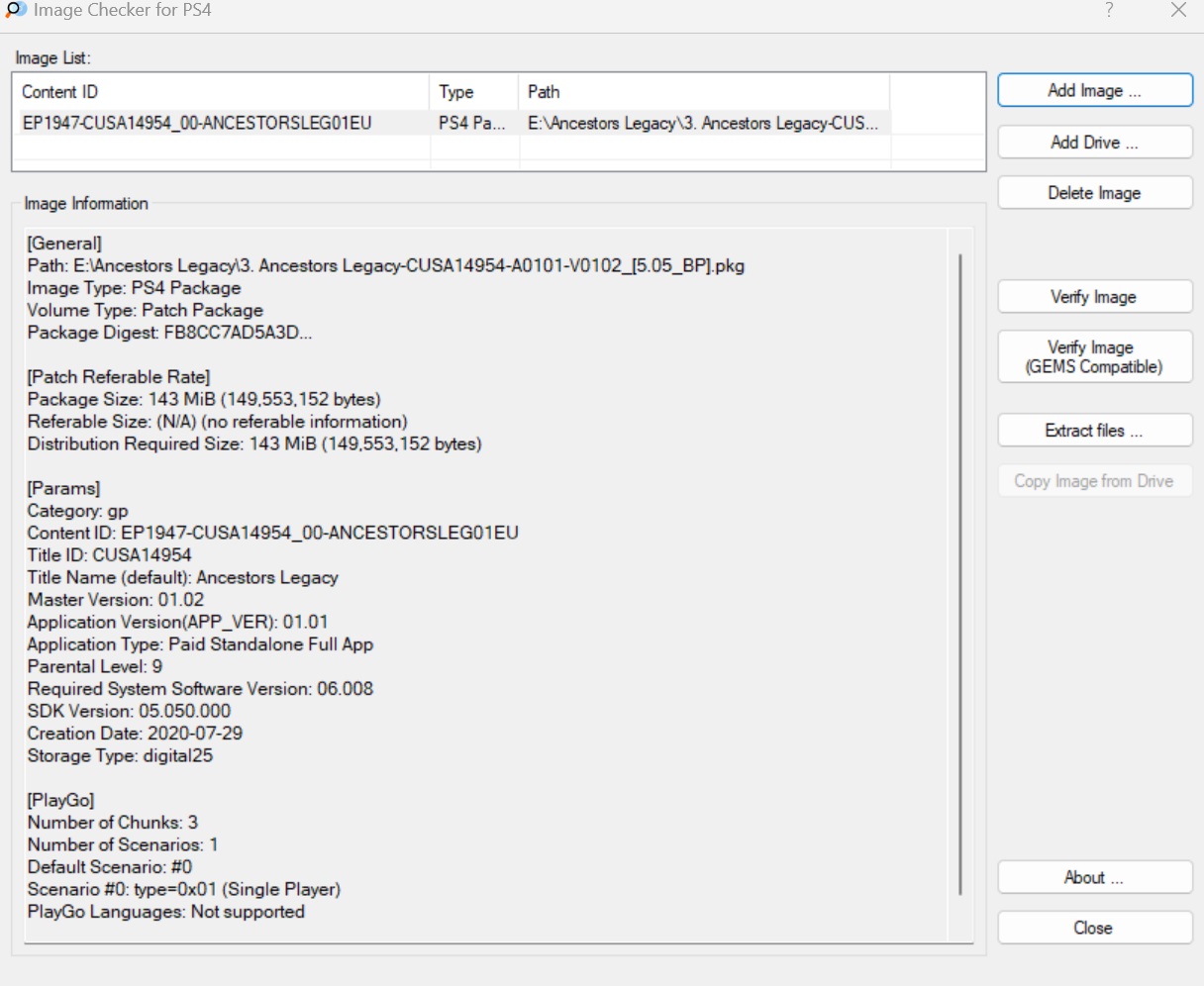The width and height of the screenshot is (1204, 986).
Task: Select the EP1947-CUSA14954 image list entry
Action: 197,124
